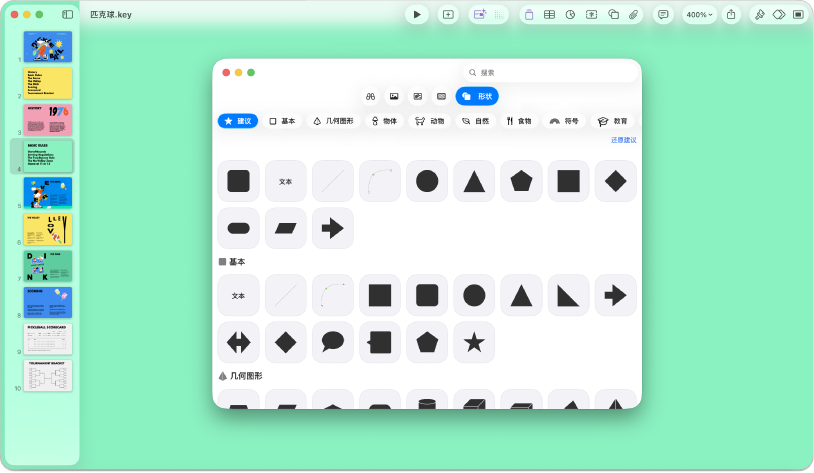Select the 食物 category chip
Screen dimensions: 814x473
[x=519, y=121]
